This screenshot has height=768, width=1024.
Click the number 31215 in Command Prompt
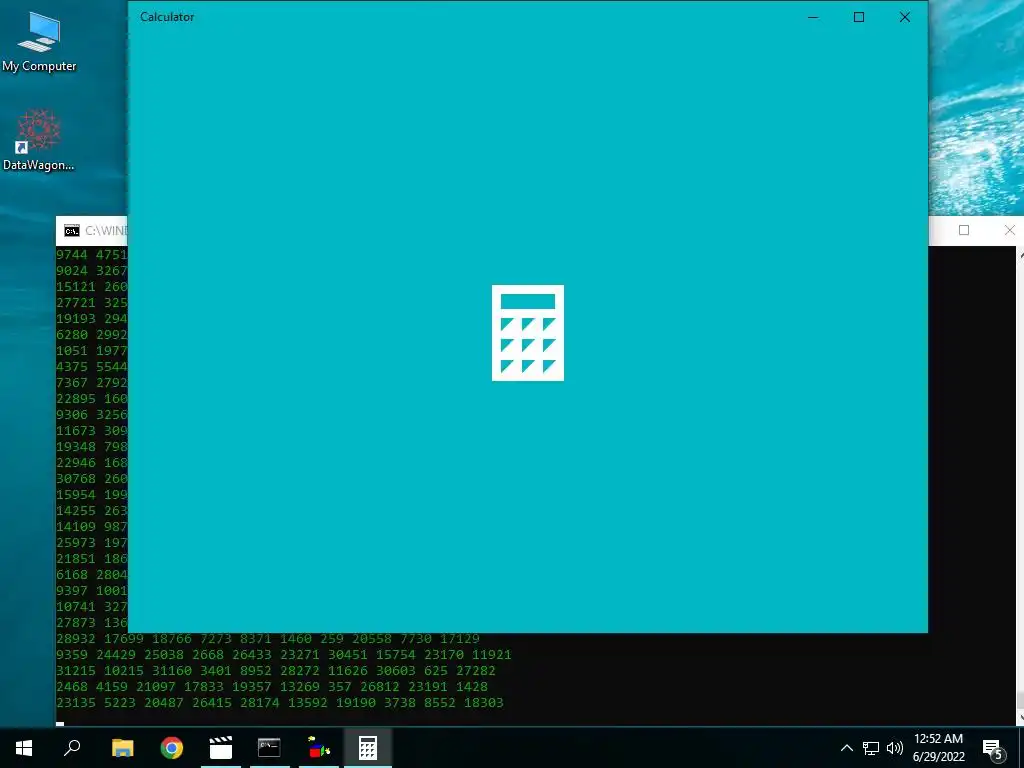click(76, 671)
